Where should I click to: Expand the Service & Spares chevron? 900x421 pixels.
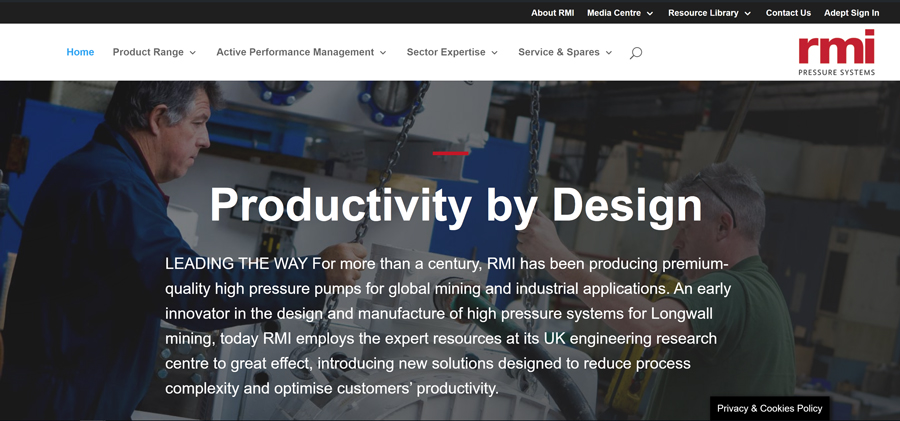point(609,53)
